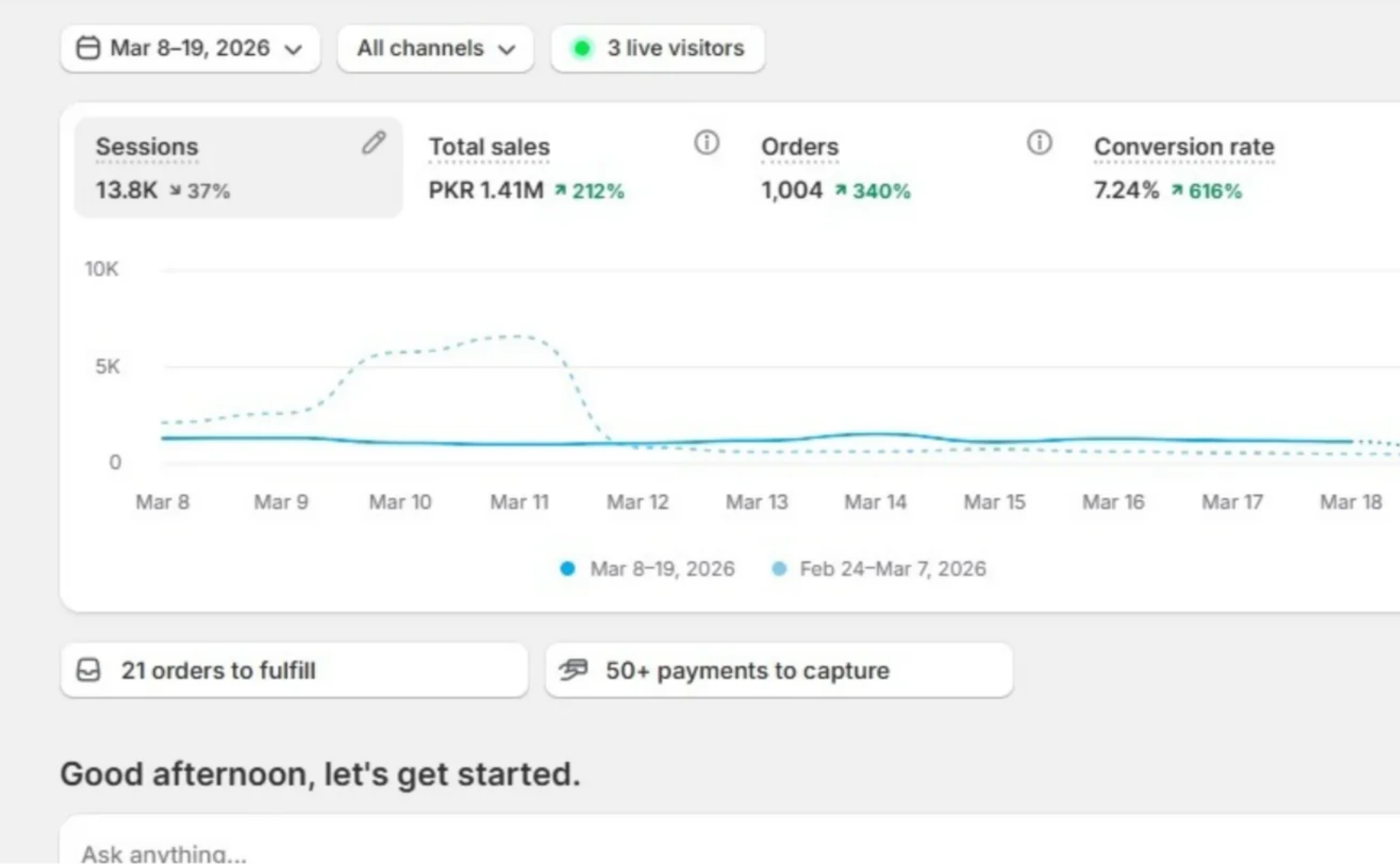Toggle the Feb 24–Mar 7, 2026 legend series
The image size is (1400, 864).
(x=878, y=569)
